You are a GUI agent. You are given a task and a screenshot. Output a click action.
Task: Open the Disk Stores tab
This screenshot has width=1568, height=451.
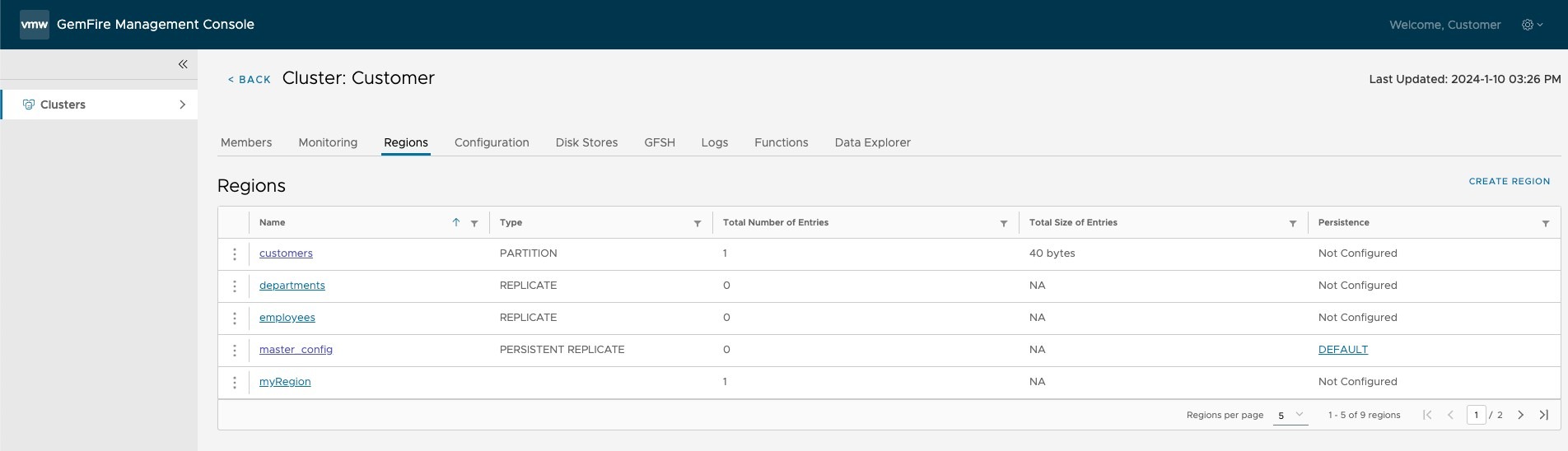point(586,142)
